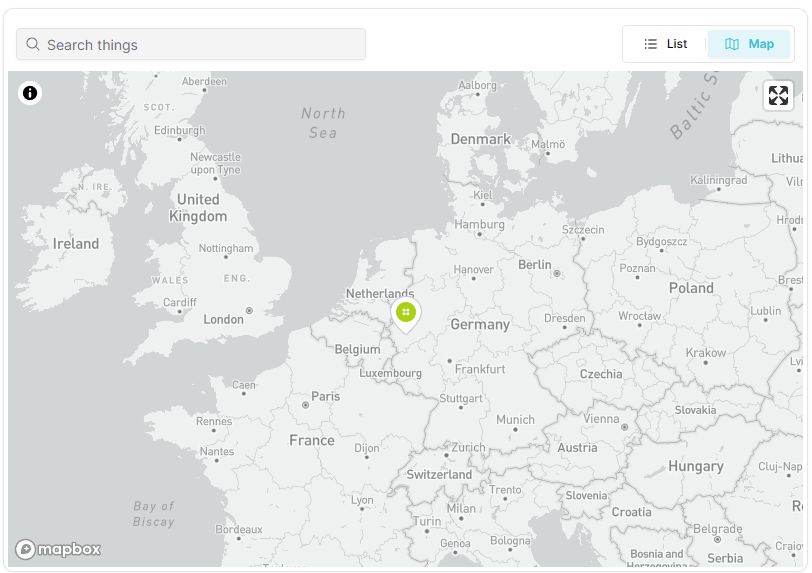Click the Cardiff city label
This screenshot has height=573, width=812.
click(x=180, y=302)
